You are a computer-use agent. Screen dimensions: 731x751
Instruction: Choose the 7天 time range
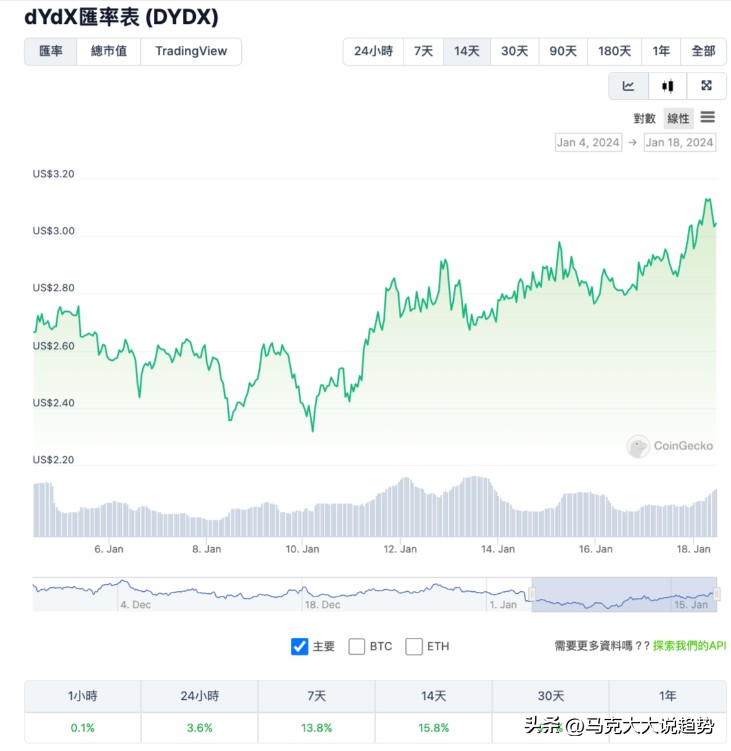tap(423, 51)
